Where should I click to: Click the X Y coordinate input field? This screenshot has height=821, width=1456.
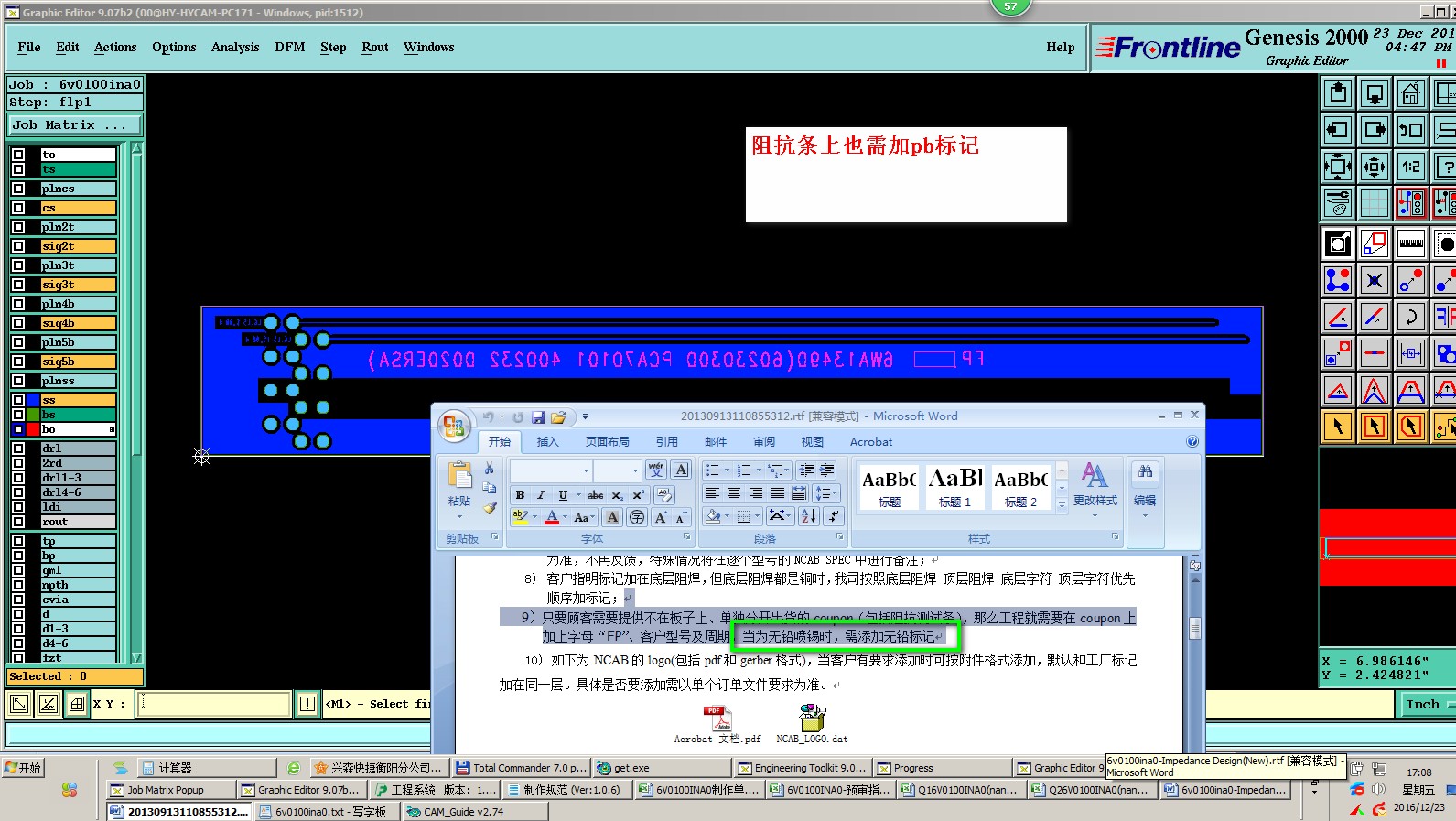[x=213, y=704]
